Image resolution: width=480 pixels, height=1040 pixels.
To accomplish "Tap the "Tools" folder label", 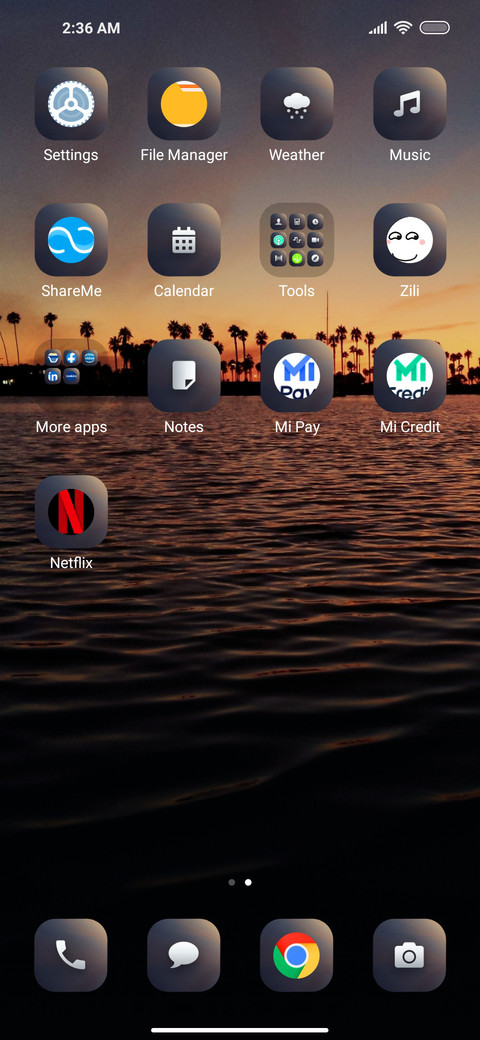I will pos(296,291).
